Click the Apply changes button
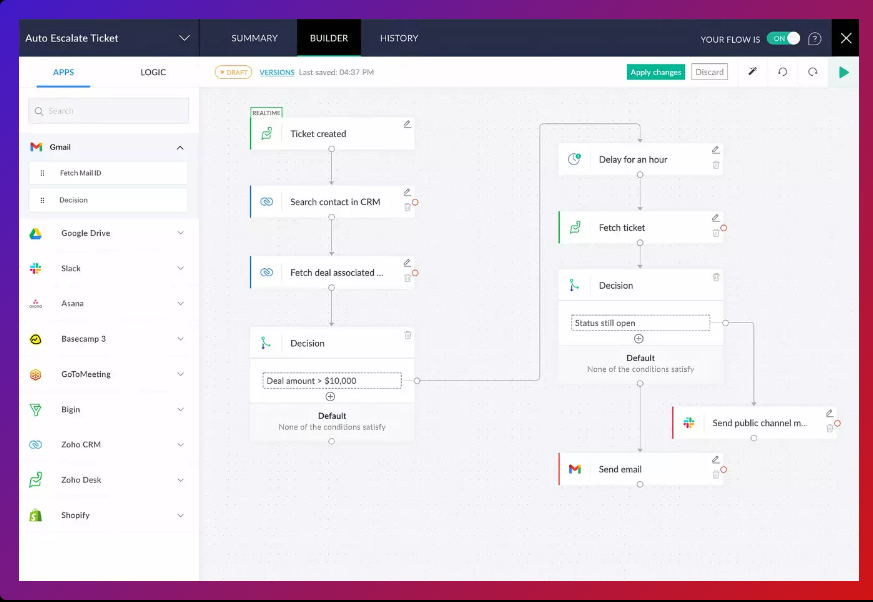Viewport: 873px width, 602px height. (x=655, y=72)
